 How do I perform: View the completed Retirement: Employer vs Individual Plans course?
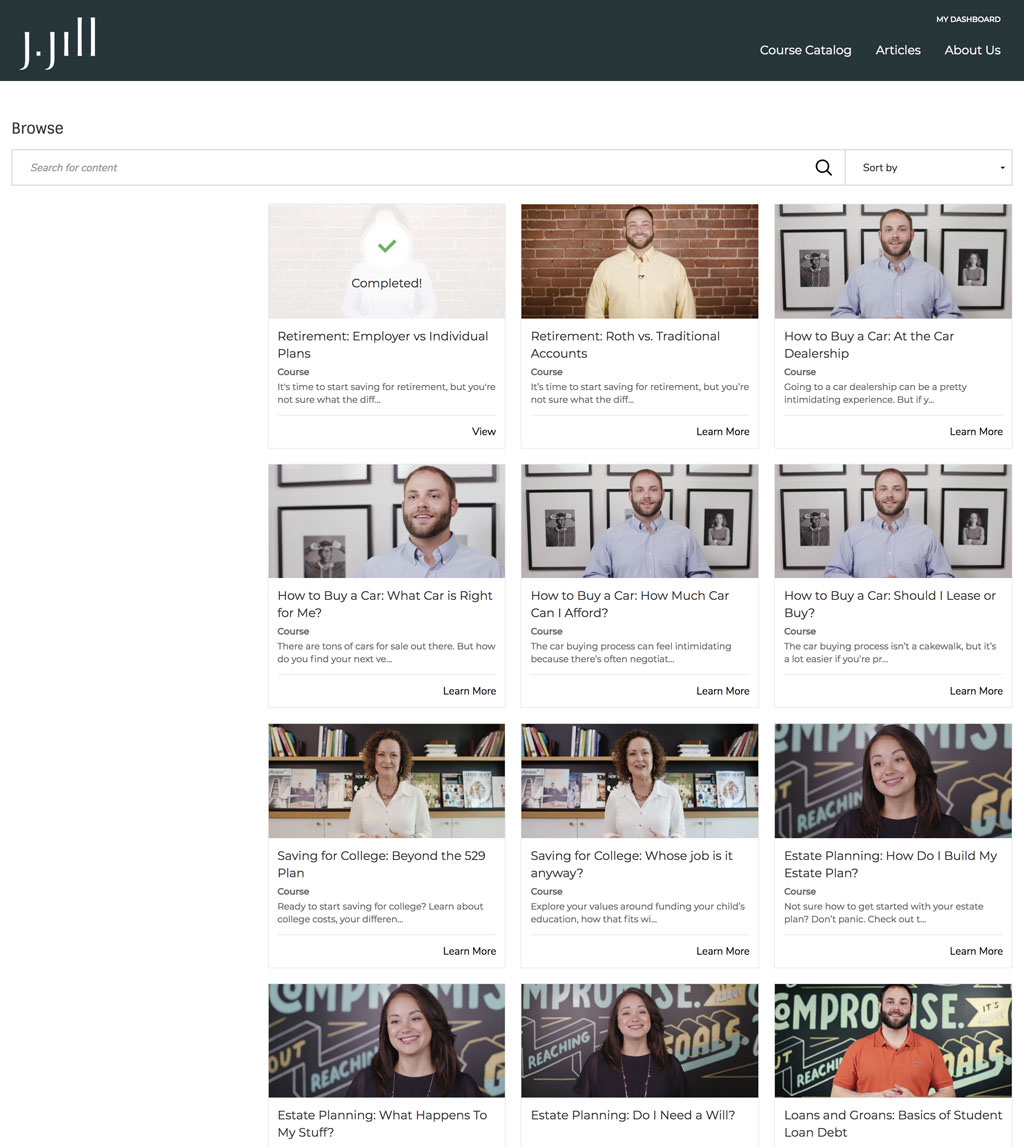[x=483, y=432]
